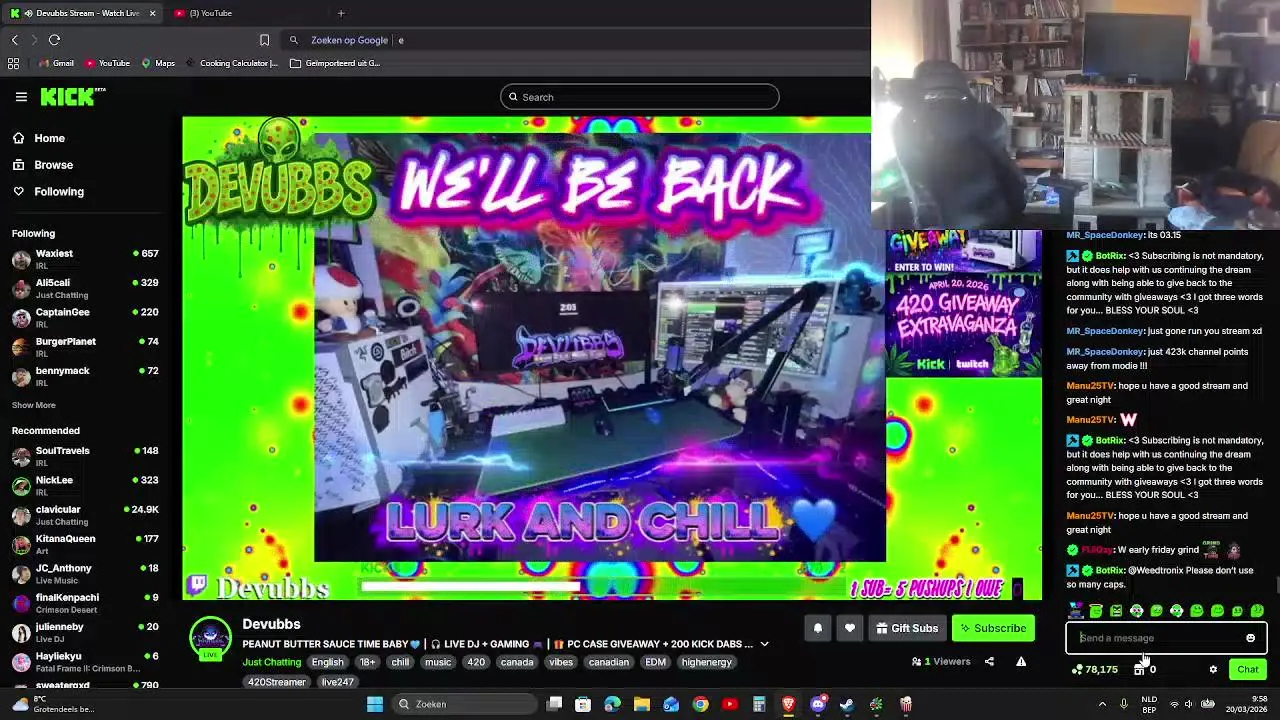Follow Devubbs with the heart button

(849, 628)
